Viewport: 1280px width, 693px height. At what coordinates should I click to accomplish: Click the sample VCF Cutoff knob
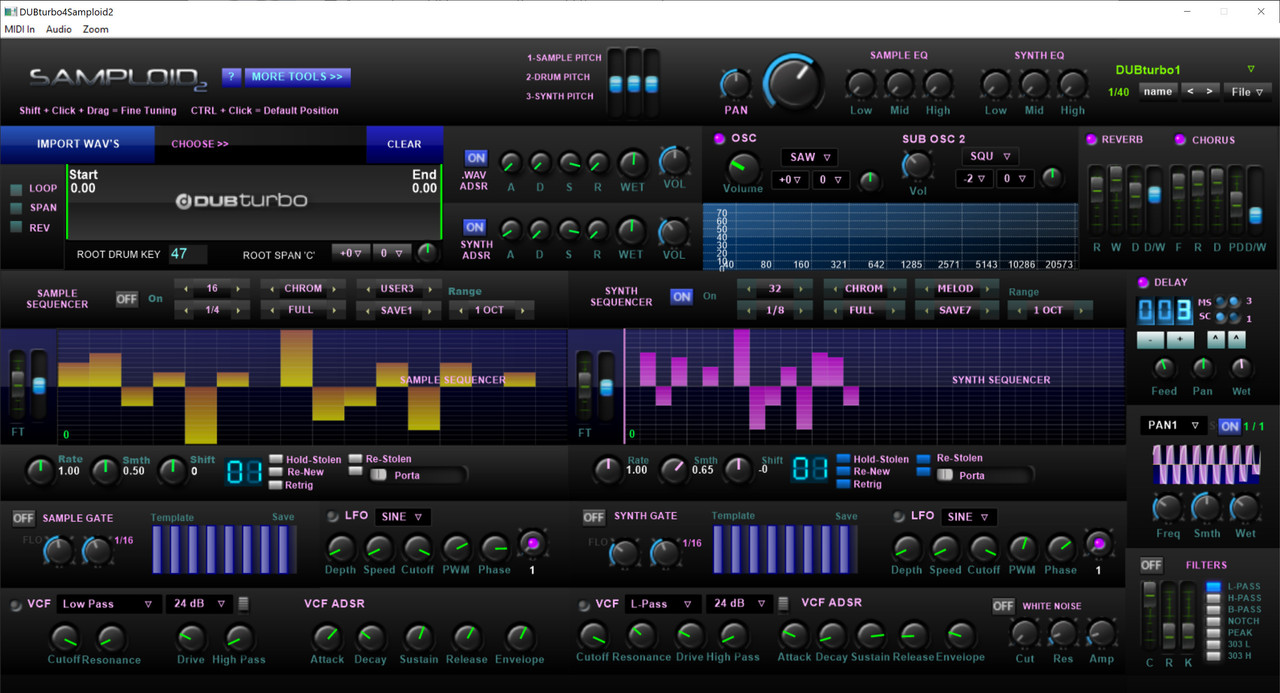click(x=65, y=637)
